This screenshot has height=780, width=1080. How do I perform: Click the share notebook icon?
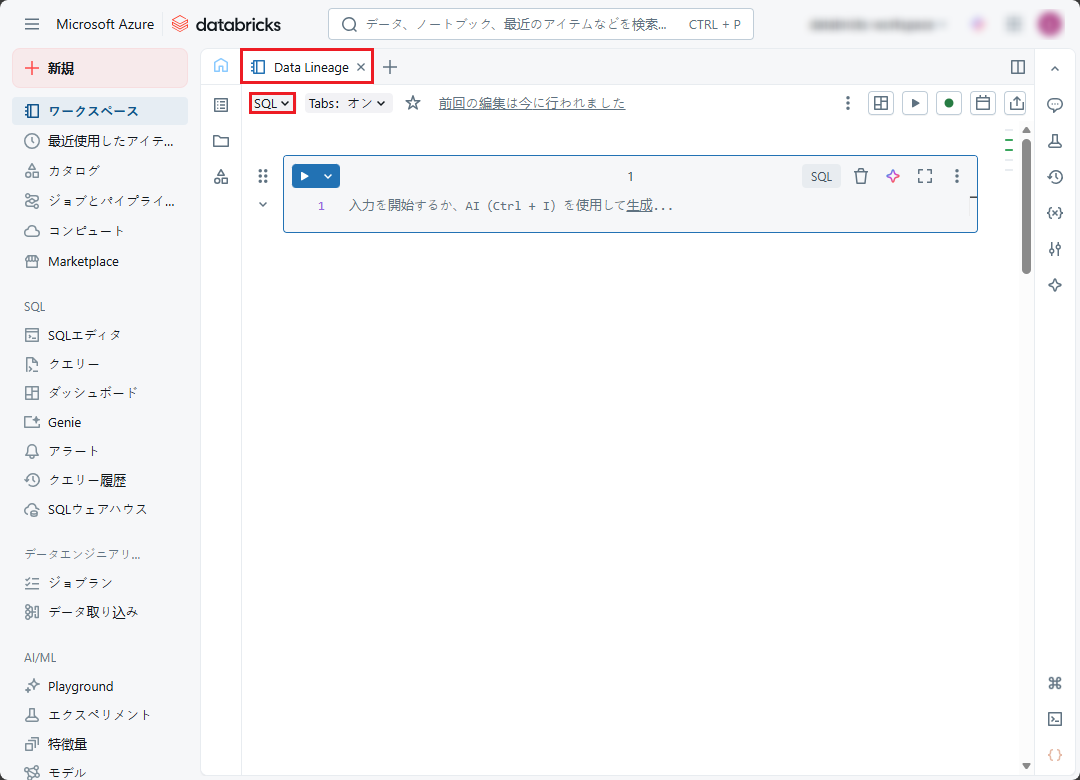1016,103
